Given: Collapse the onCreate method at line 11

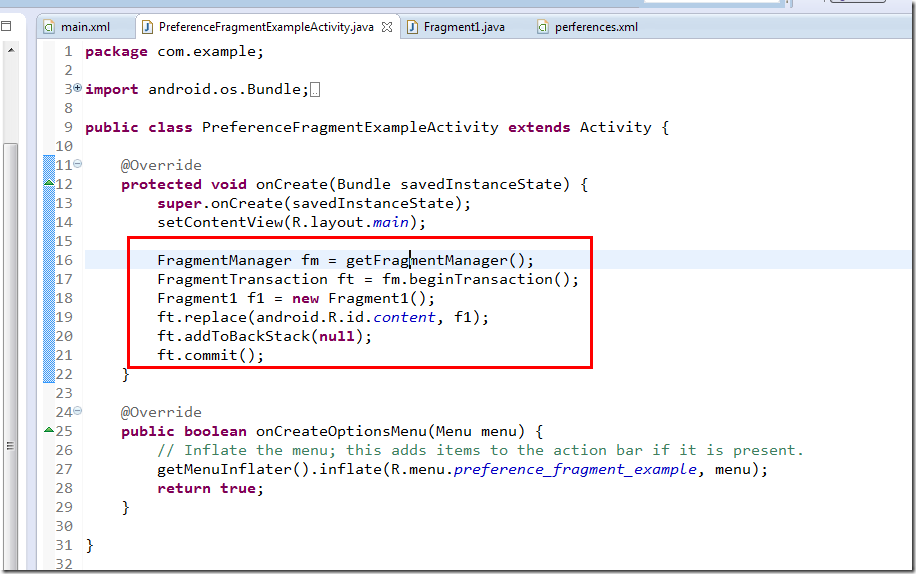Looking at the screenshot, I should coord(78,164).
